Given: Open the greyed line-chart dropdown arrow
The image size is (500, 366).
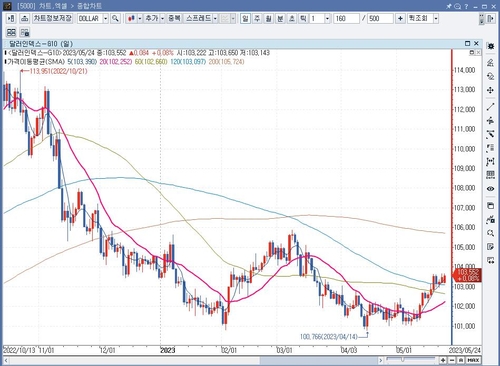Looking at the screenshot, I should pos(233,18).
